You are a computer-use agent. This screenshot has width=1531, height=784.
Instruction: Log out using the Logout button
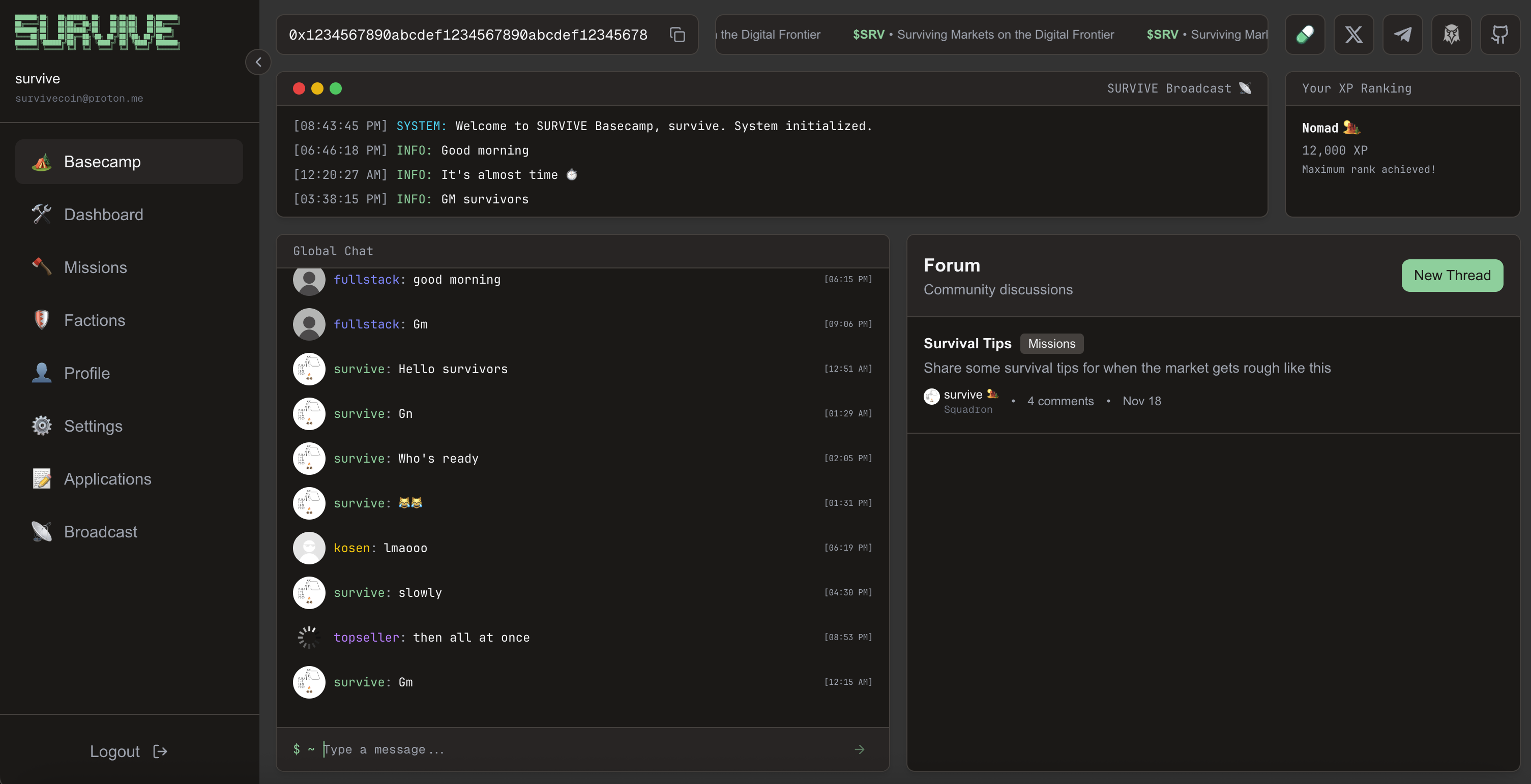pos(129,751)
